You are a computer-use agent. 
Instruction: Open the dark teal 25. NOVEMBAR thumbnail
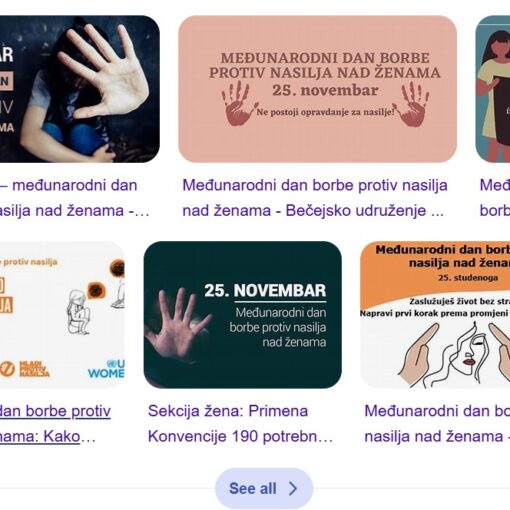(242, 315)
